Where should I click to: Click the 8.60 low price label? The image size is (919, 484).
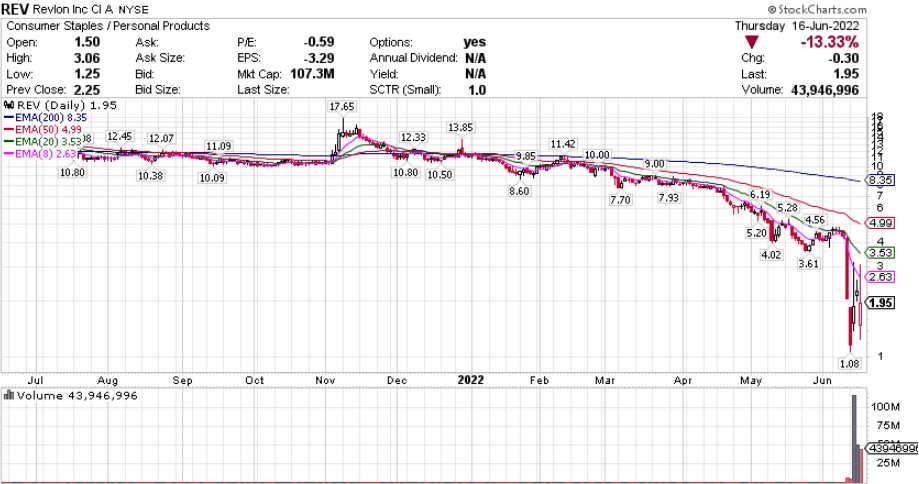[519, 191]
